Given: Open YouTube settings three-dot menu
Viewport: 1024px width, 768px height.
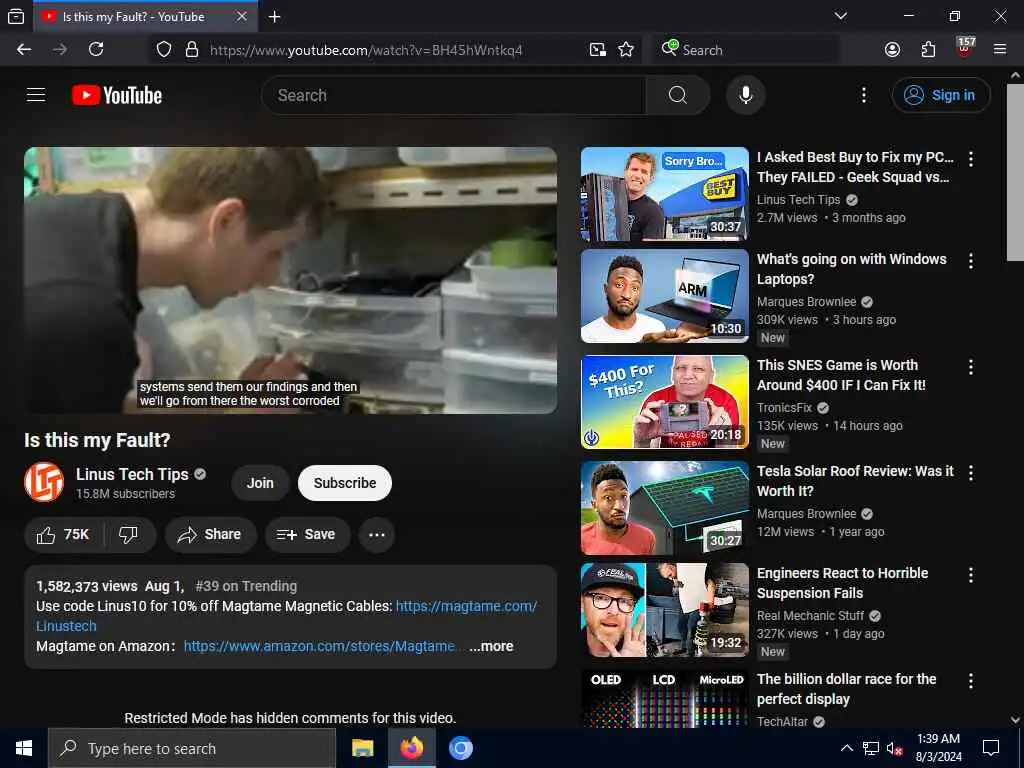Looking at the screenshot, I should tap(863, 95).
